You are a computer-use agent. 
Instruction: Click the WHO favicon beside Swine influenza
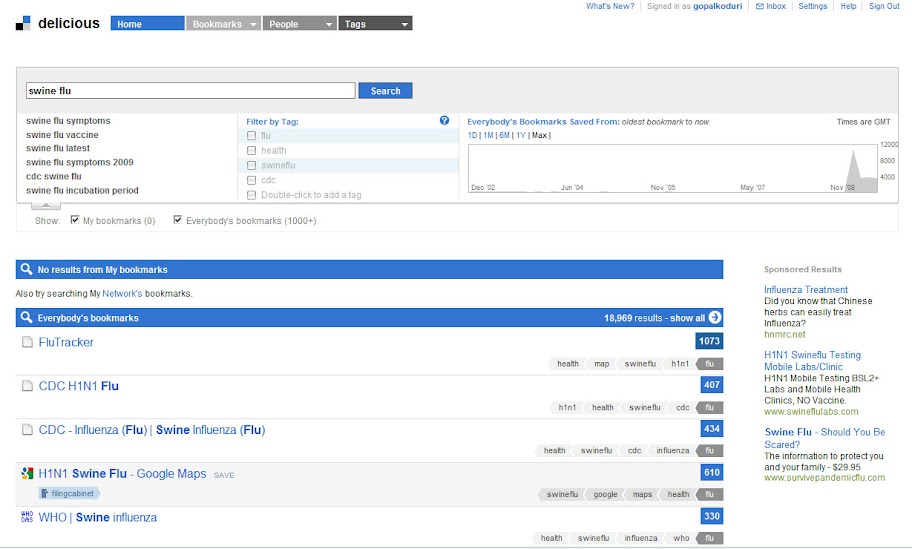click(x=27, y=516)
